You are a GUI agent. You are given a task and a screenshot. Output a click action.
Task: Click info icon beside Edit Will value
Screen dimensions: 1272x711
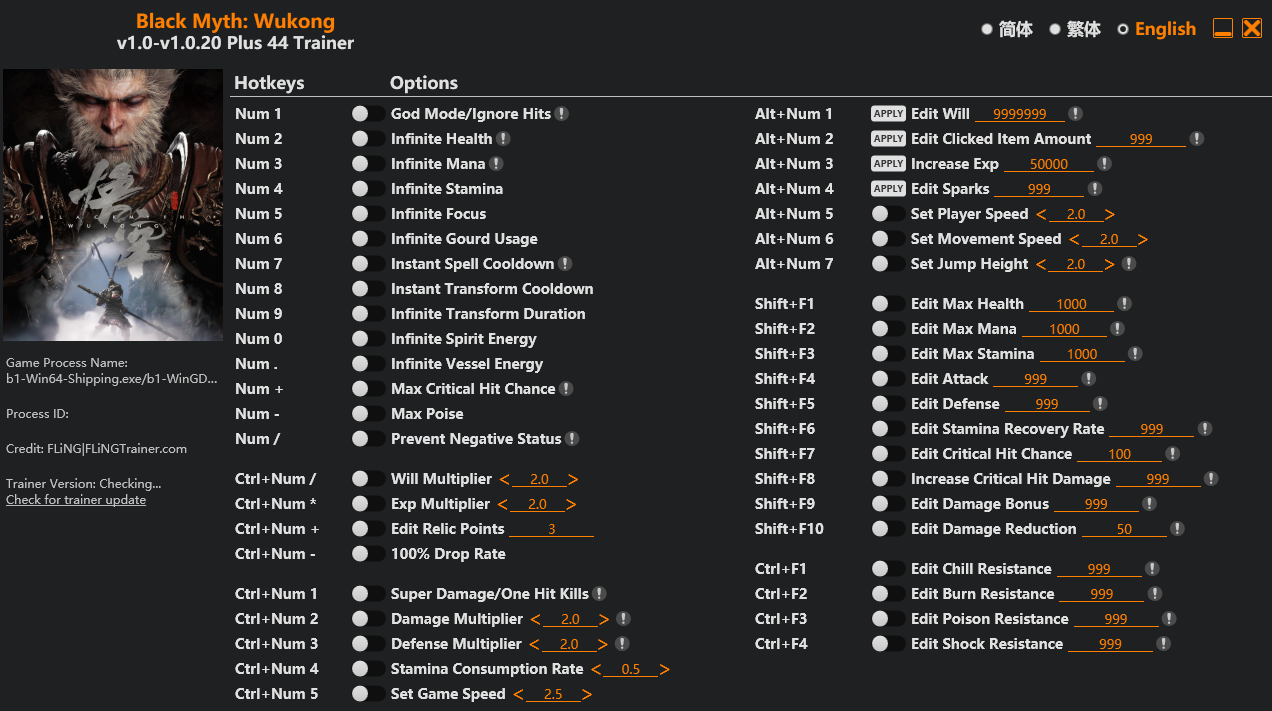click(1075, 114)
